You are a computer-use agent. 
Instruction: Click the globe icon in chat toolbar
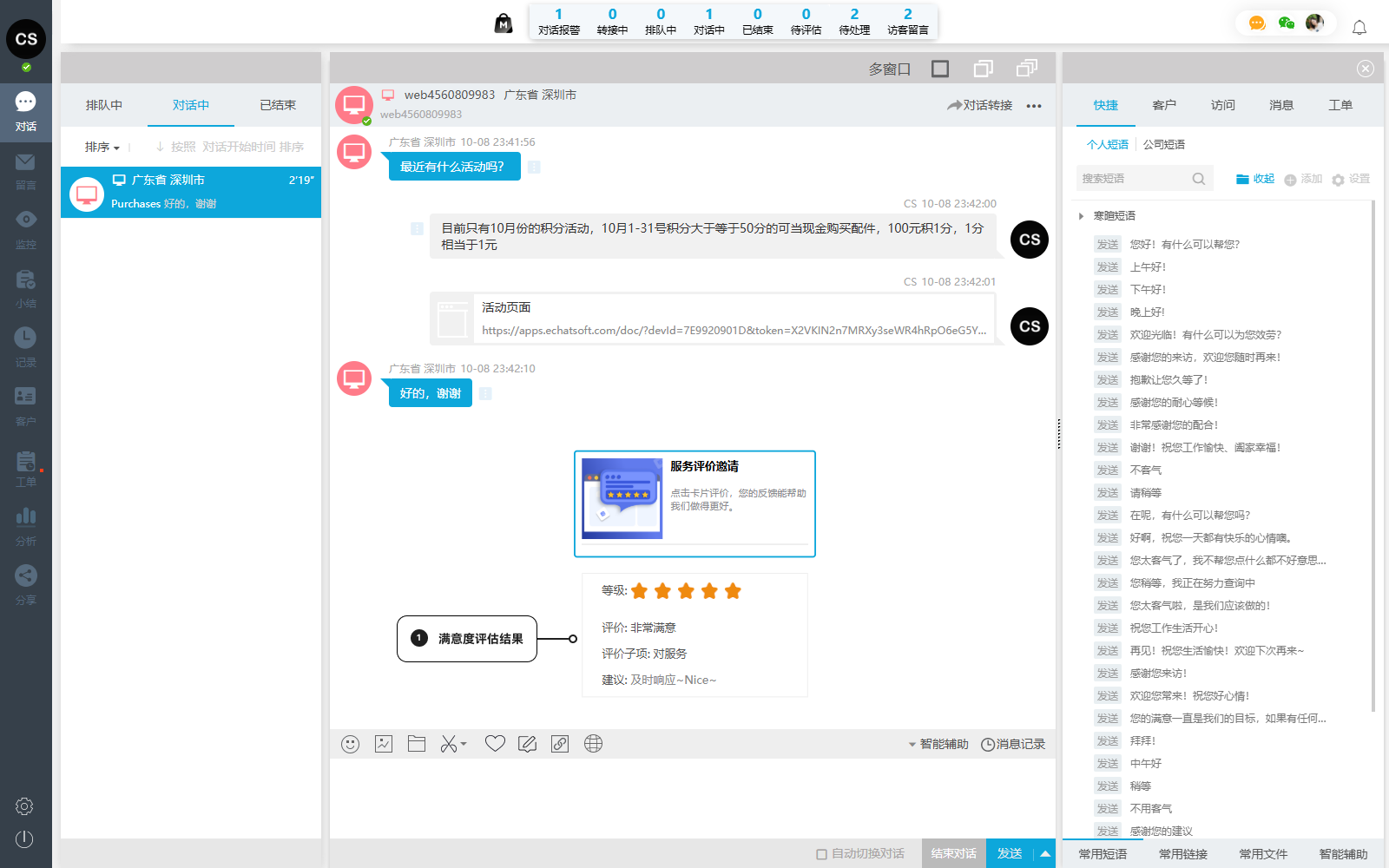pos(593,744)
